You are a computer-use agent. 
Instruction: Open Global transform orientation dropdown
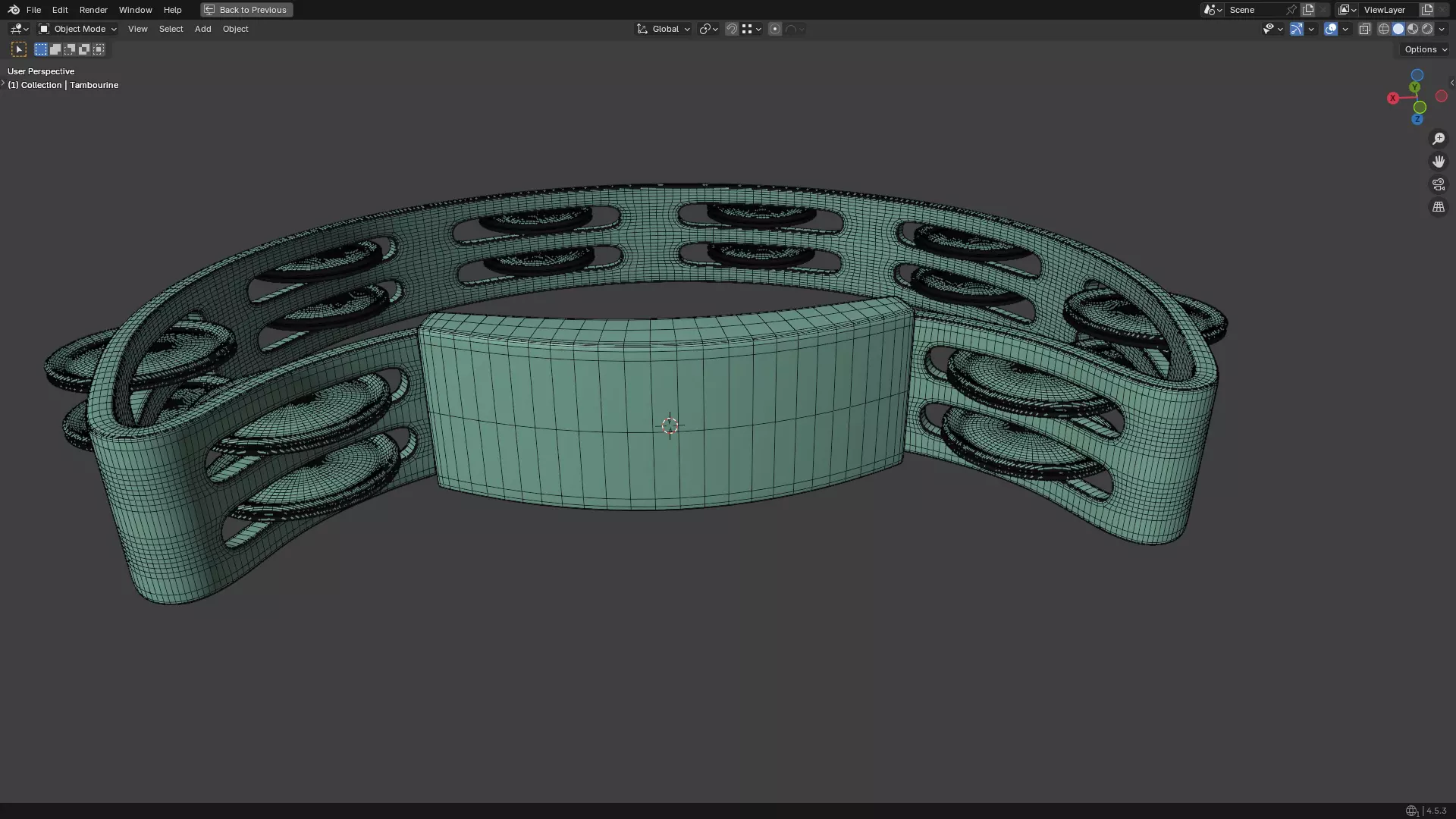point(664,29)
